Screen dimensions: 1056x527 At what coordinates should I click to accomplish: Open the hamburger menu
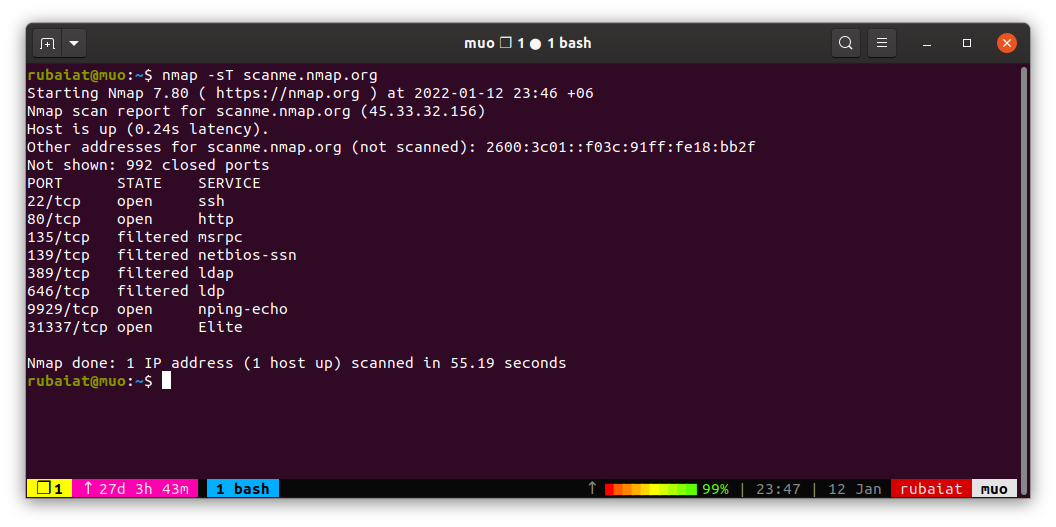pyautogui.click(x=881, y=44)
